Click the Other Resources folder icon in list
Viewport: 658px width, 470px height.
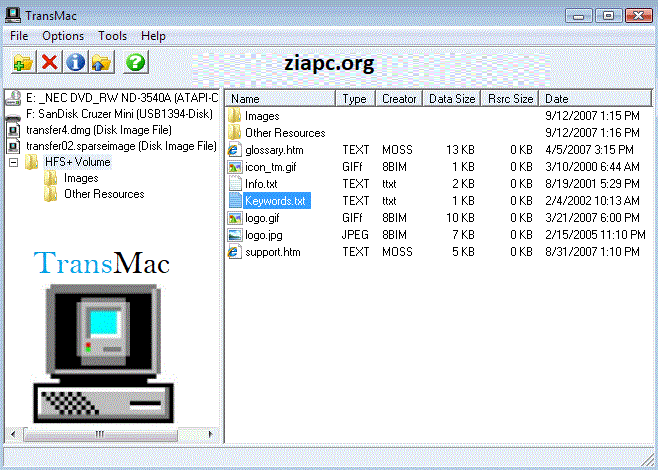pos(235,133)
